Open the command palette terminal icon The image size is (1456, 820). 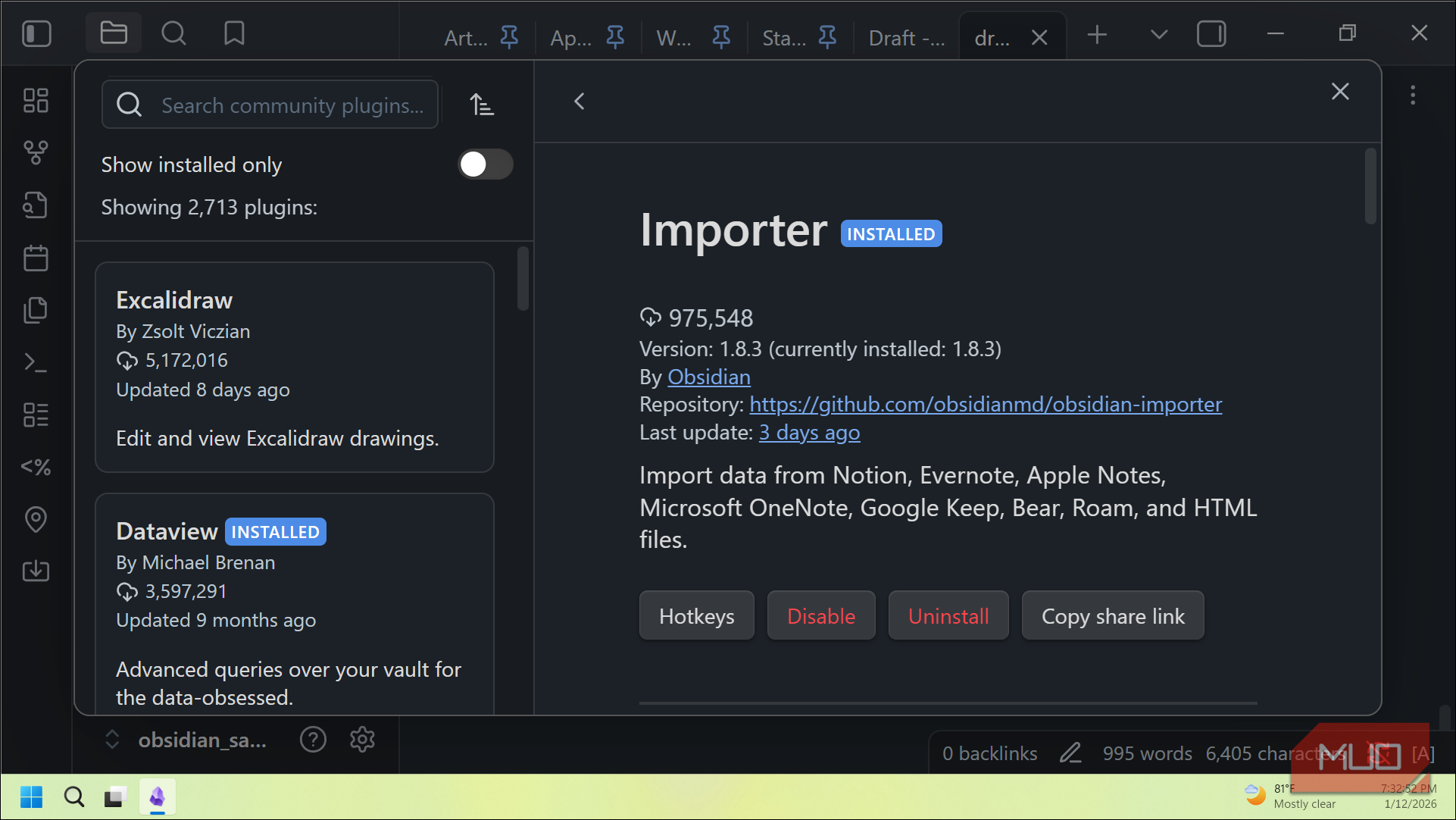pyautogui.click(x=36, y=362)
